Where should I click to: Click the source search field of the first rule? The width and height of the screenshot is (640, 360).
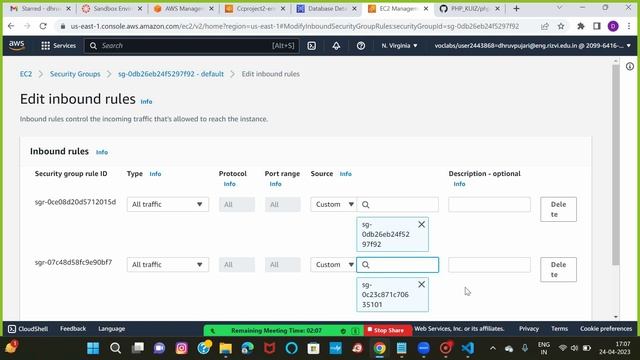point(398,204)
